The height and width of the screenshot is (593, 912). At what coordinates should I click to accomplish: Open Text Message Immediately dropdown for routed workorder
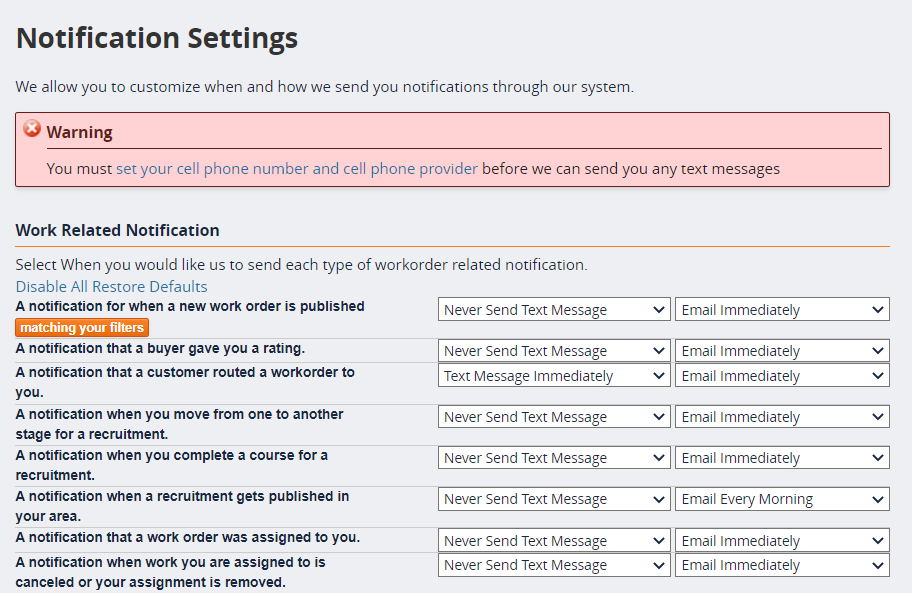click(553, 375)
